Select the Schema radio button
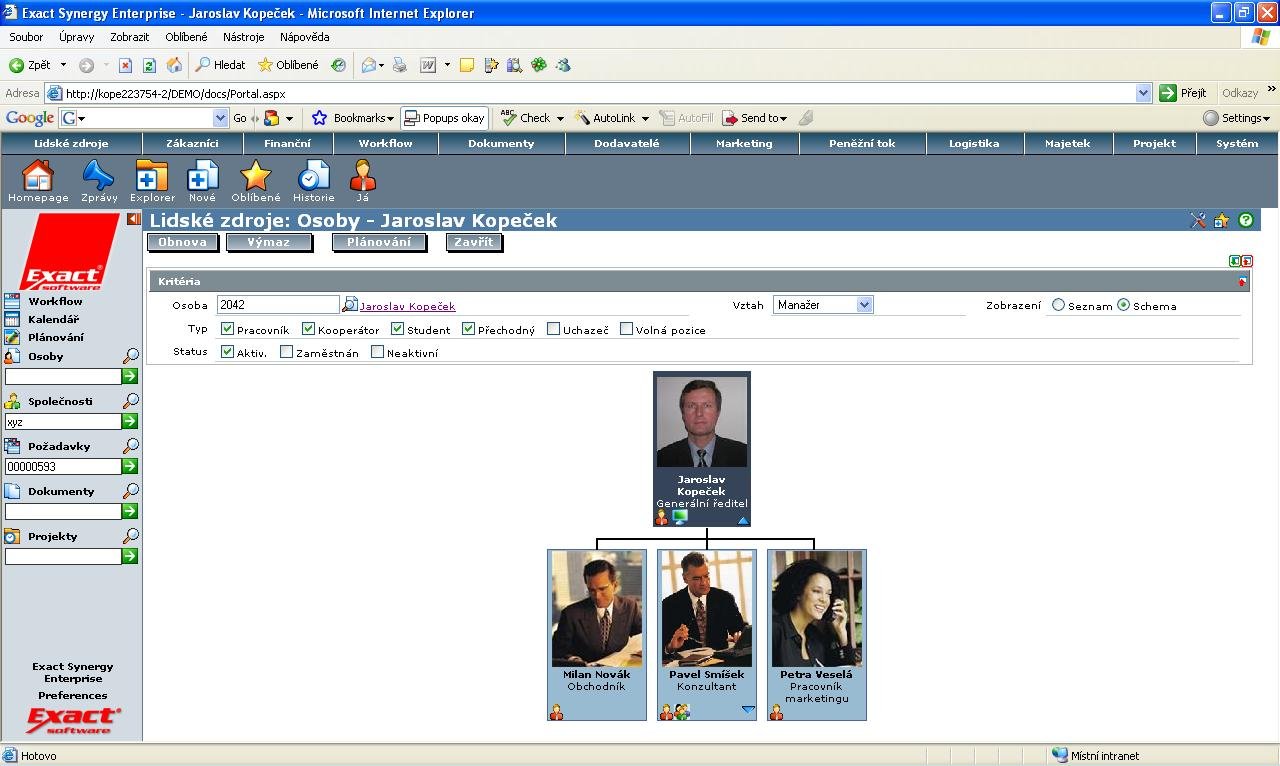The height and width of the screenshot is (766, 1280). tap(1123, 305)
